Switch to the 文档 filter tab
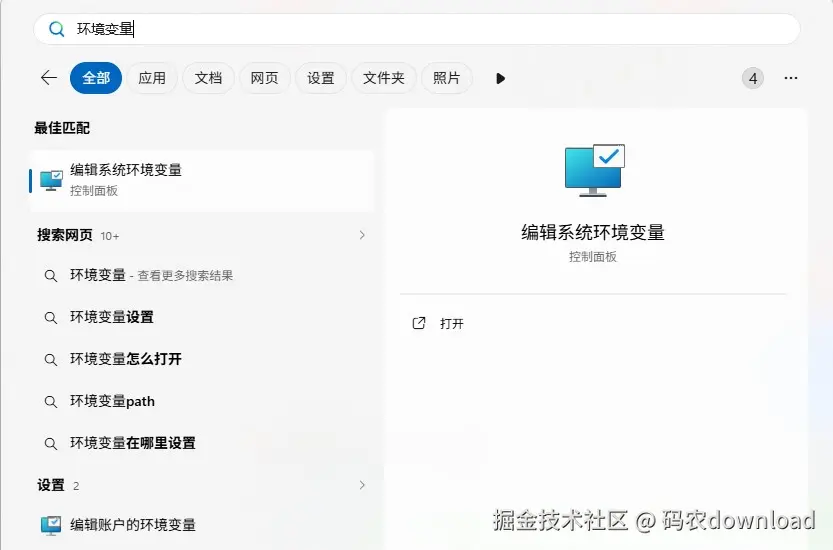The width and height of the screenshot is (833, 550). coord(208,78)
